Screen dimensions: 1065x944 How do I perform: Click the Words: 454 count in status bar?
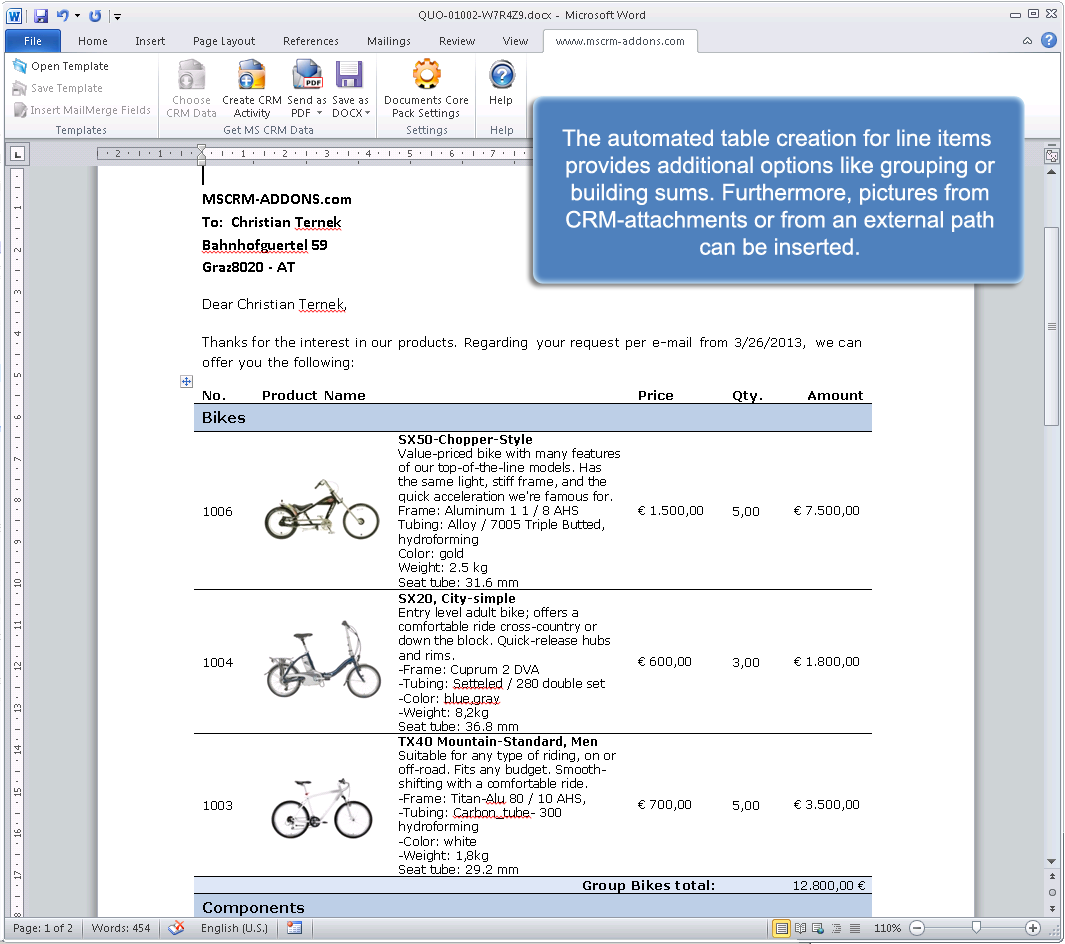(121, 928)
